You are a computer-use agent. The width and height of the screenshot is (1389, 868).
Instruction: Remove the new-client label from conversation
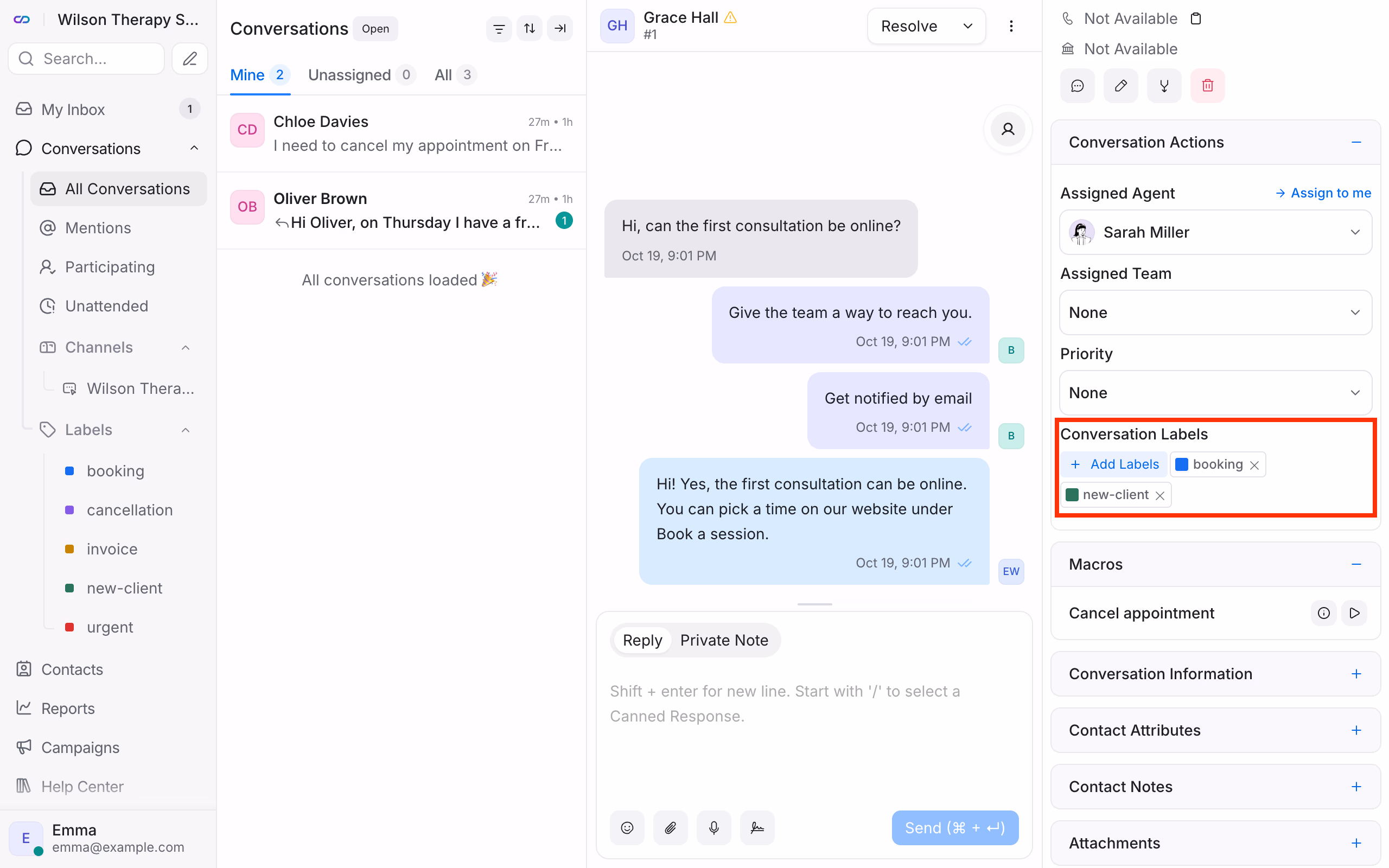1160,495
